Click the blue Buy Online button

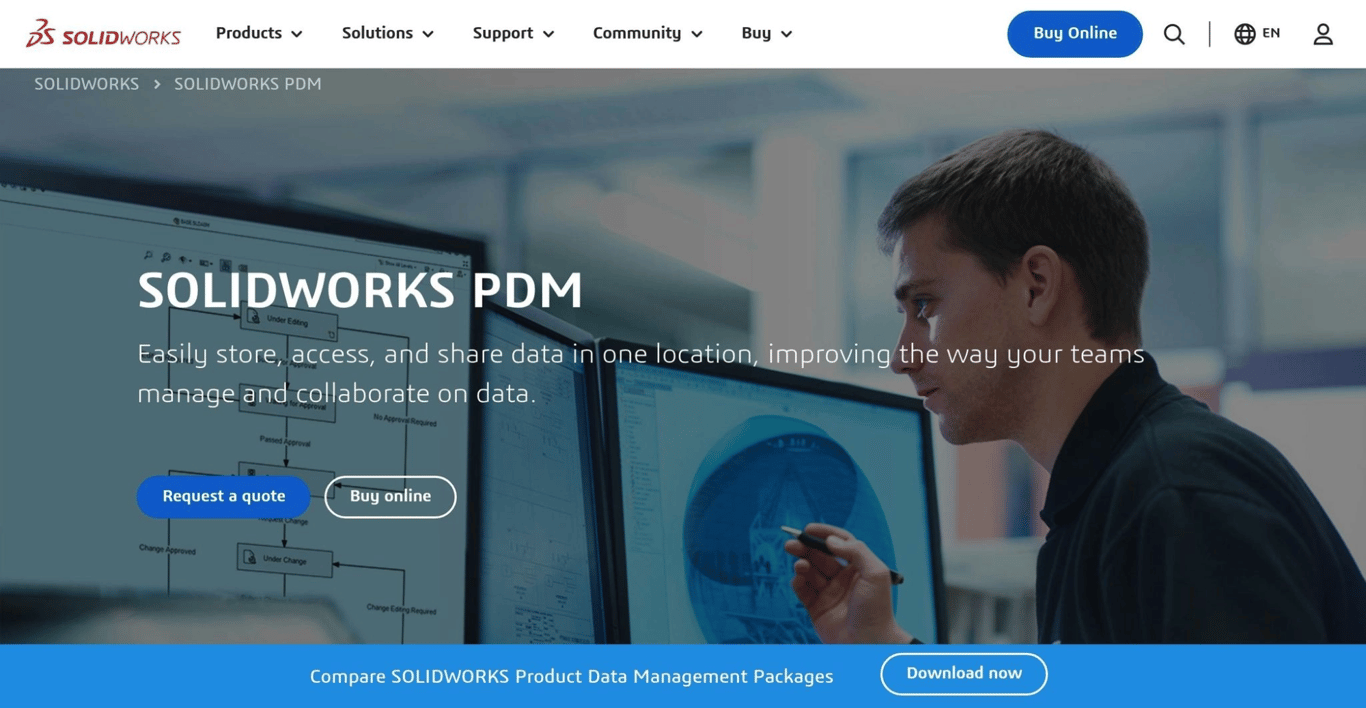pos(1075,34)
